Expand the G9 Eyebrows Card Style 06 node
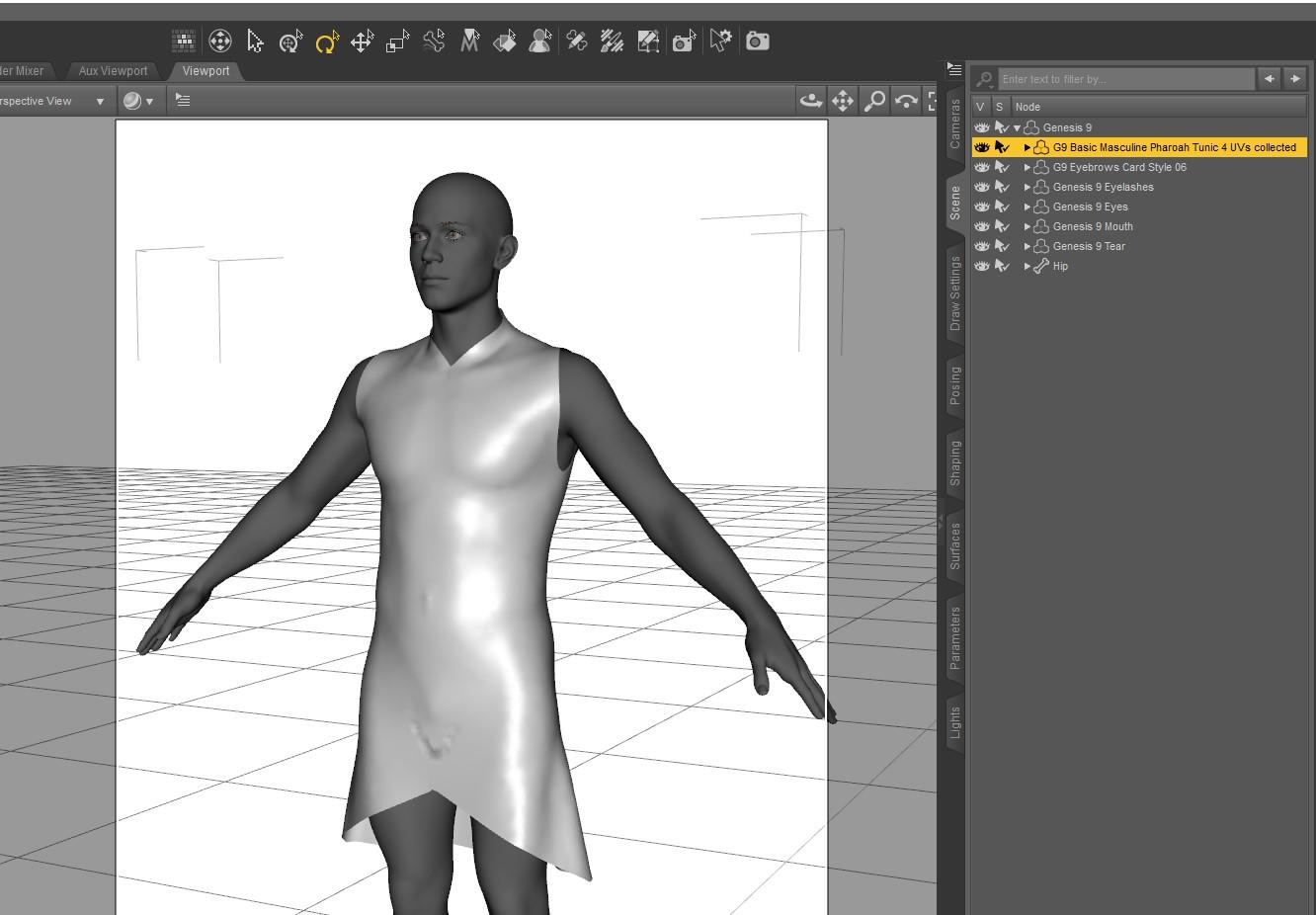Viewport: 1316px width, 915px height. coord(1028,167)
